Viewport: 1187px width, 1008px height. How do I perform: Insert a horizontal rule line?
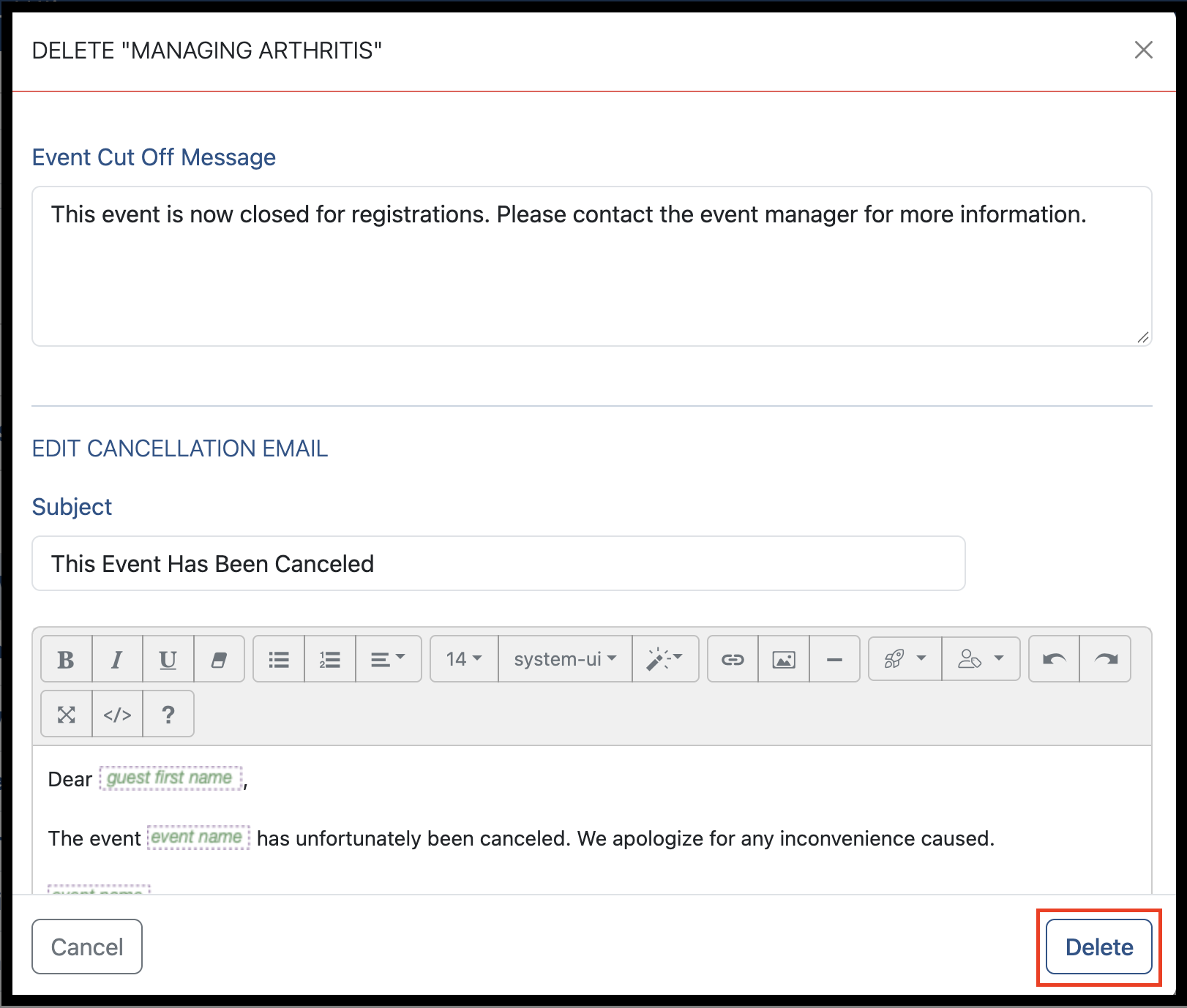834,659
